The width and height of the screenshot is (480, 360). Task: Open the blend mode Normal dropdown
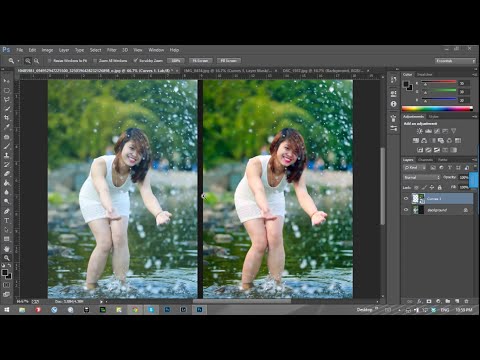point(422,177)
